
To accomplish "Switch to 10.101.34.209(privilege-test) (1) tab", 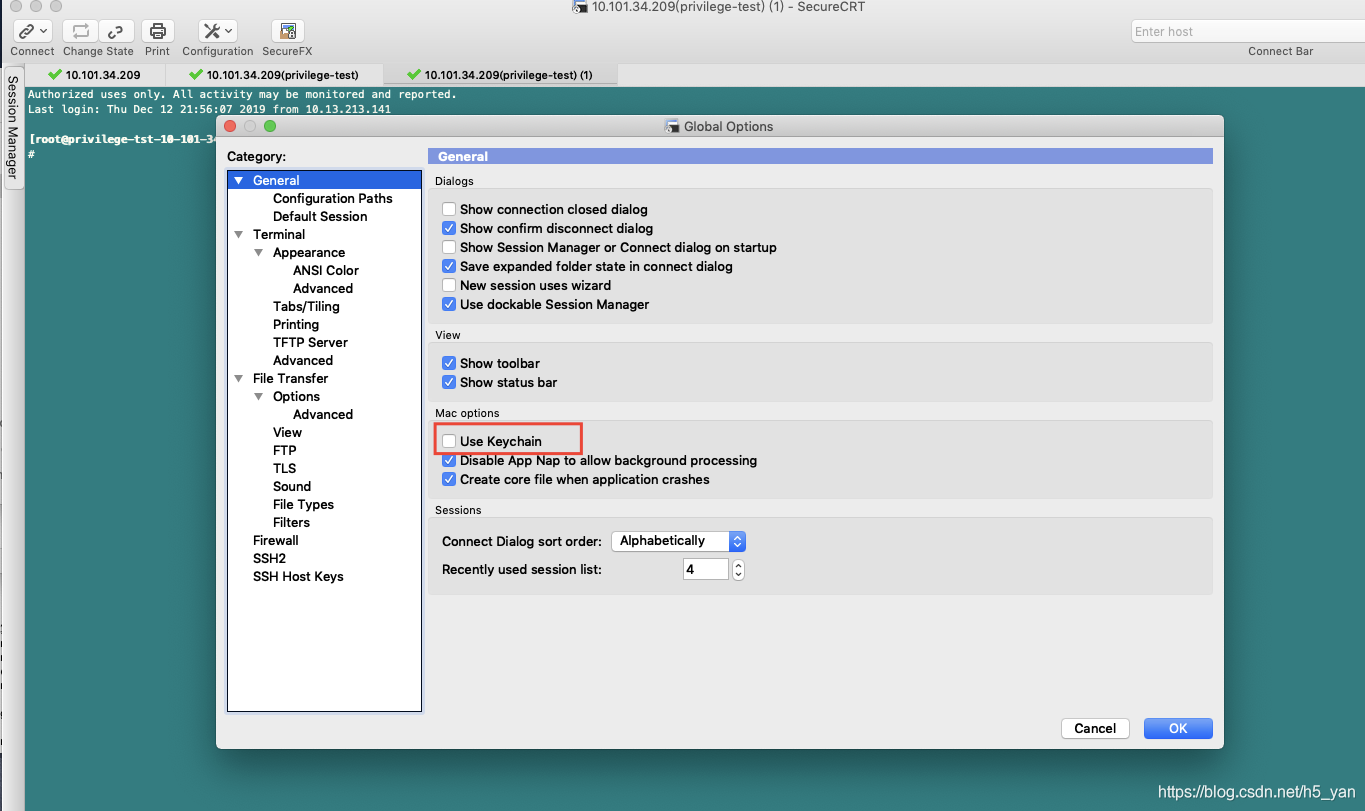I will pyautogui.click(x=500, y=75).
